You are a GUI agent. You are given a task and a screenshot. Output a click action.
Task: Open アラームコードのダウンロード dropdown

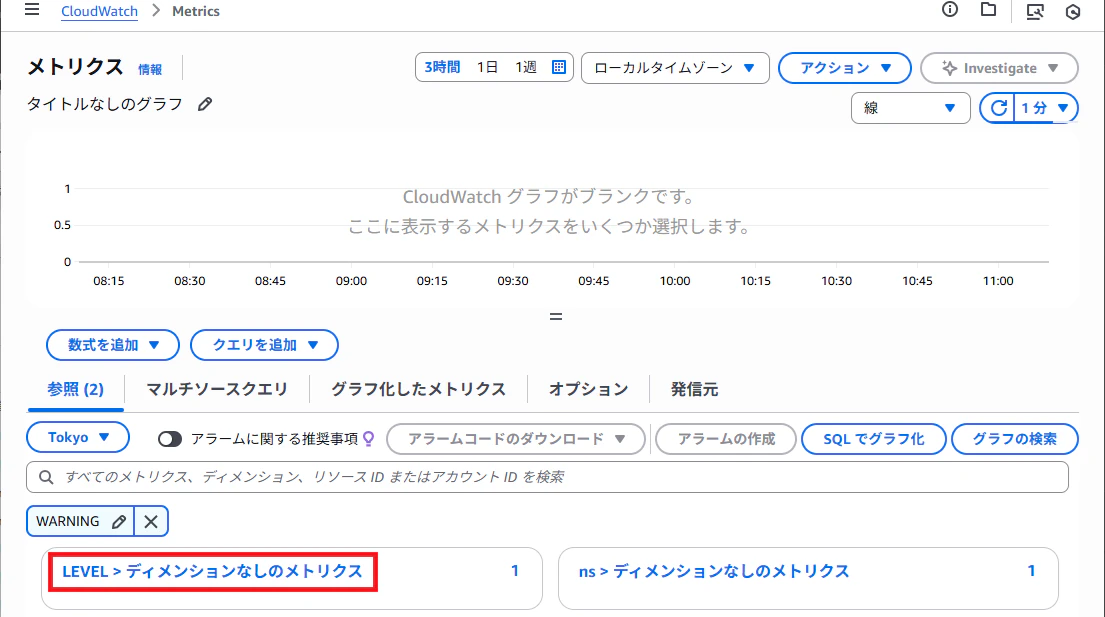click(516, 439)
